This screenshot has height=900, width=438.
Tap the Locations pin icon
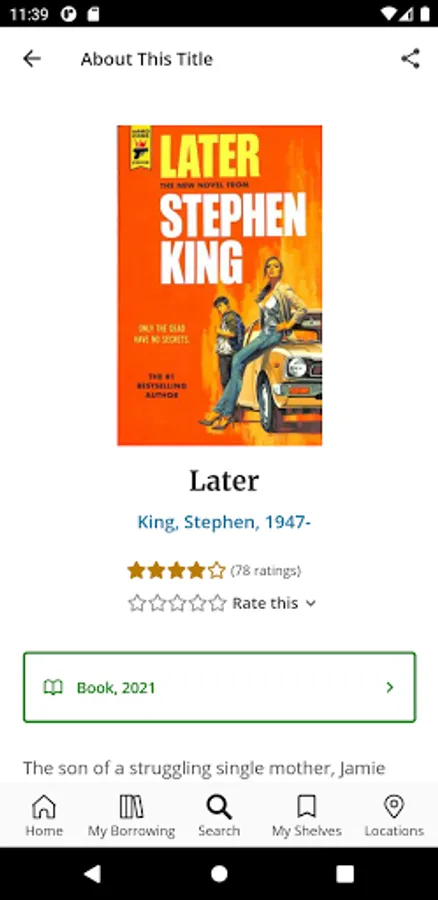394,807
